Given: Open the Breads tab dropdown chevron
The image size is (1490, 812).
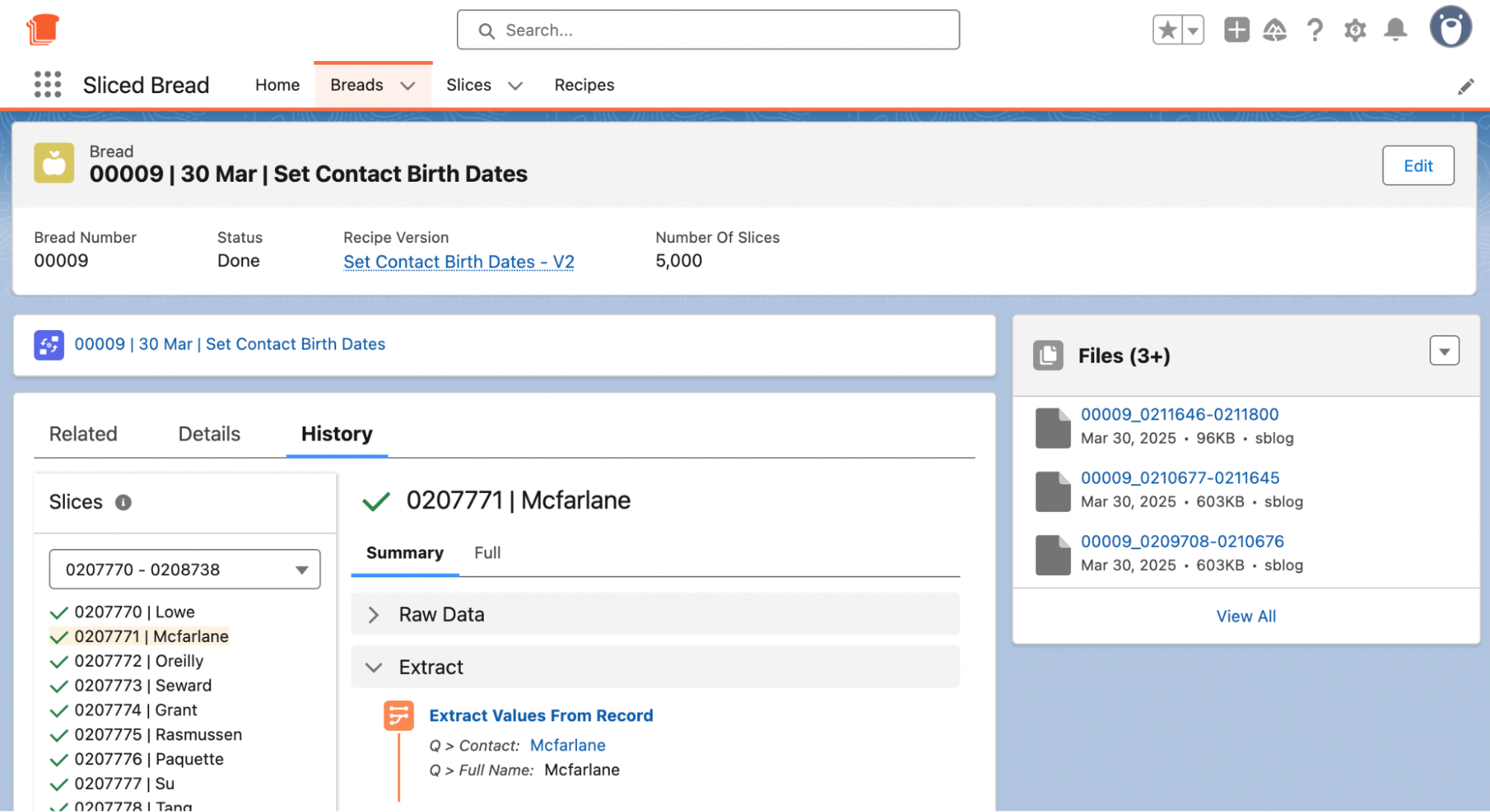Looking at the screenshot, I should 408,86.
